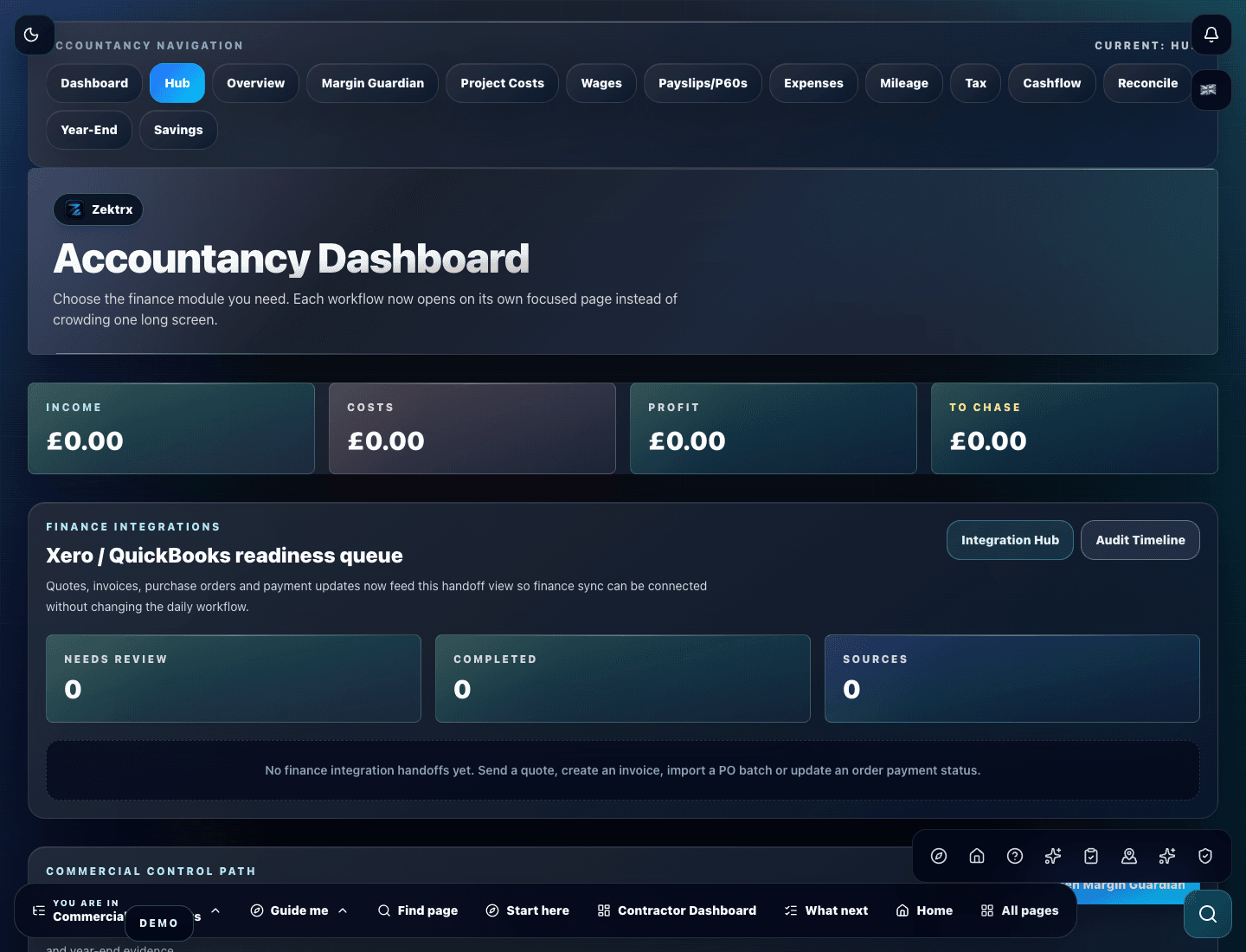Click sparkles icon right of the help icon
The height and width of the screenshot is (952, 1246).
(x=1053, y=856)
